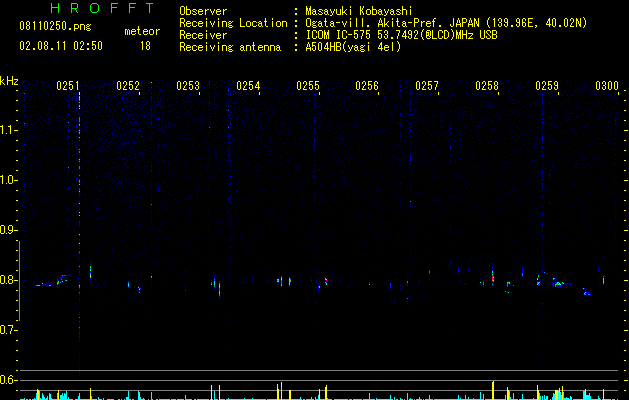Viewport: 629px width, 400px height.
Task: Click the 0256 time marker
Action: 367,86
